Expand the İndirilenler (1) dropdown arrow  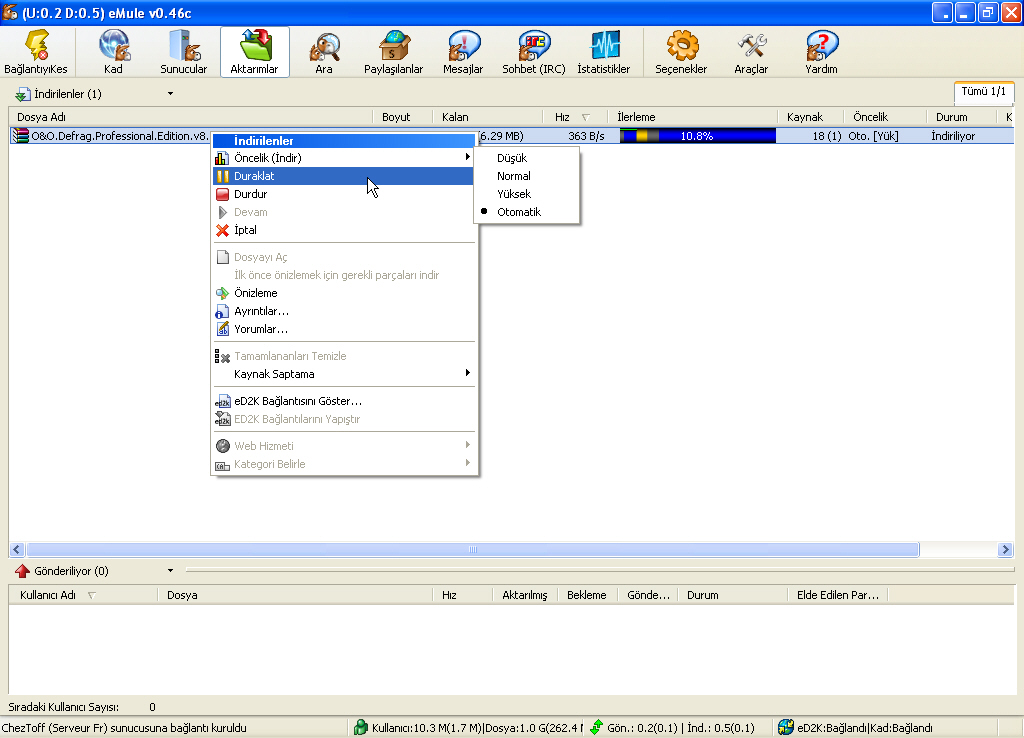click(x=170, y=94)
